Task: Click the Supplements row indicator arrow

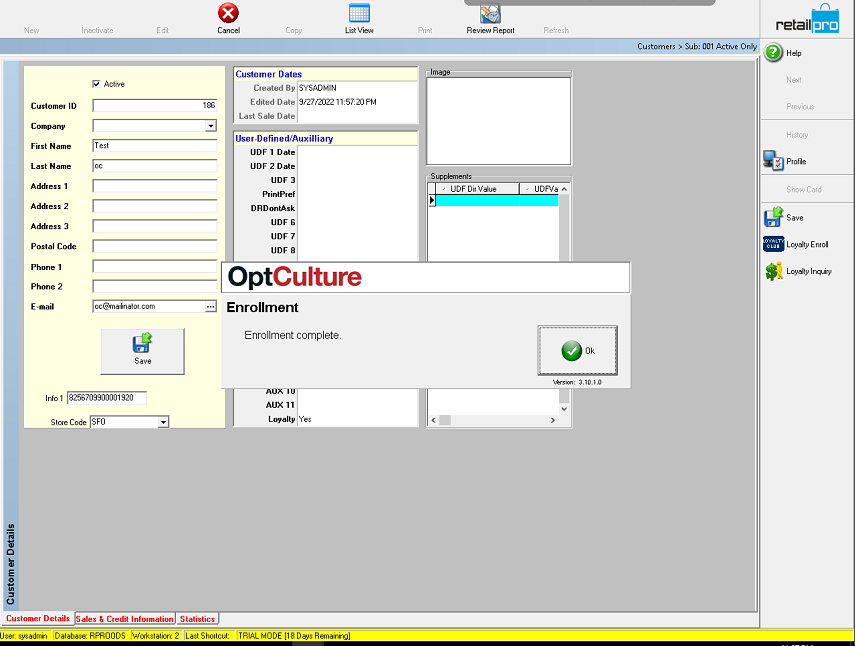Action: coord(432,201)
